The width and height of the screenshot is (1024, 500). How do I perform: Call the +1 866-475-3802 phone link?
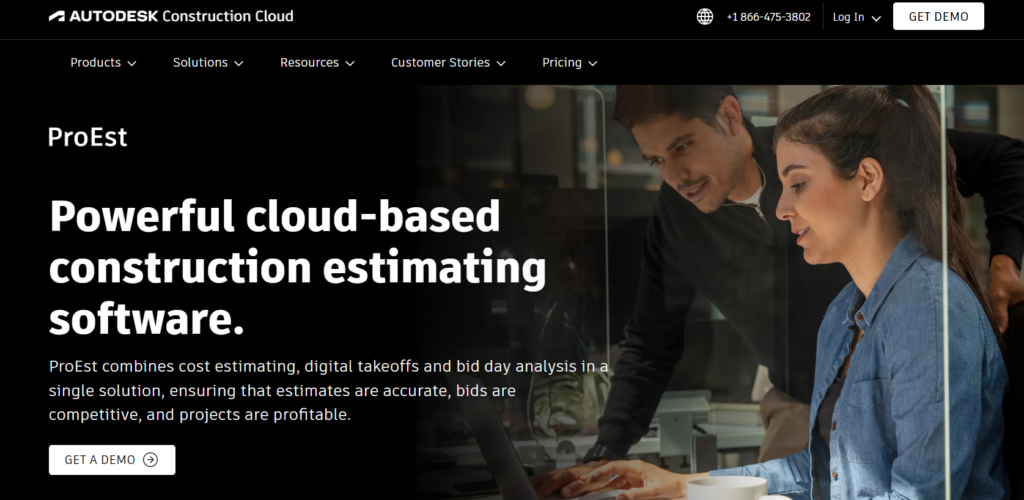(768, 17)
